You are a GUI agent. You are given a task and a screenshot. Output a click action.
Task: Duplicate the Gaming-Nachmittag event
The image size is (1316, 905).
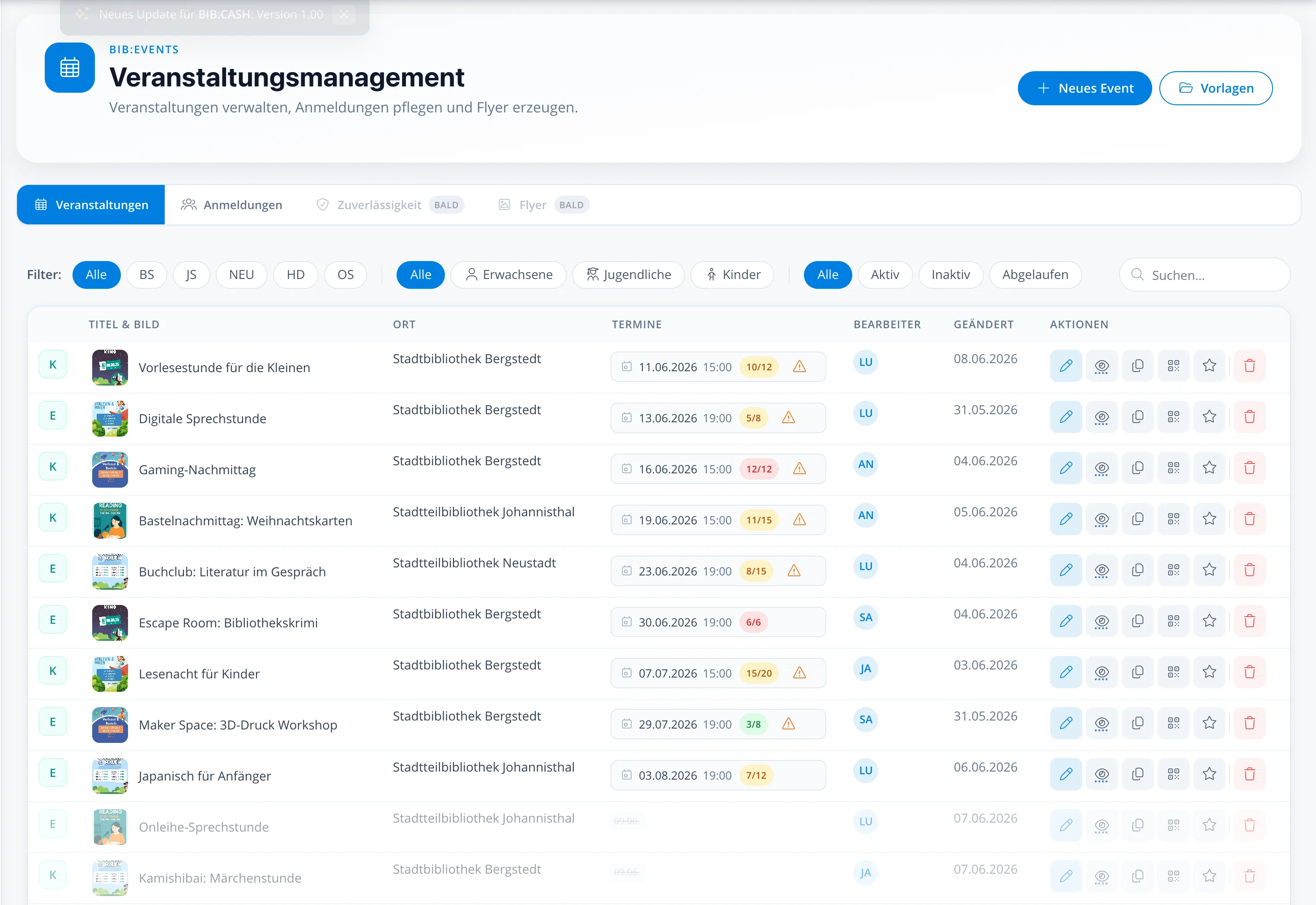1137,468
